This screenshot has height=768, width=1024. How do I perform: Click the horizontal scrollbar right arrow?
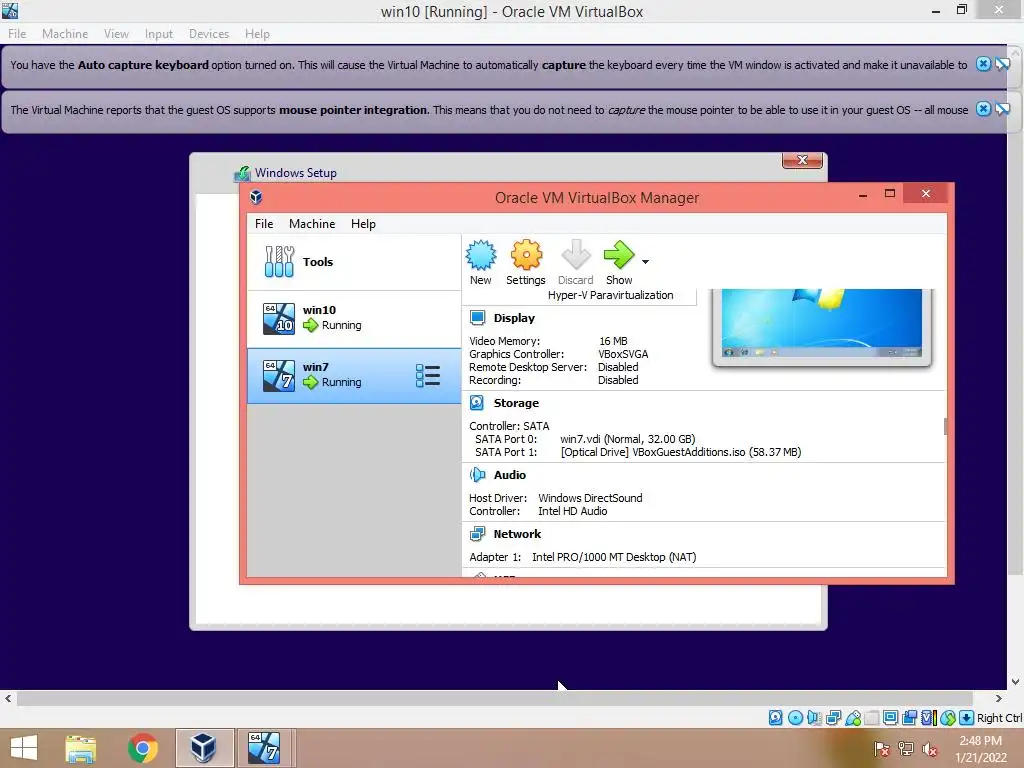[x=998, y=698]
